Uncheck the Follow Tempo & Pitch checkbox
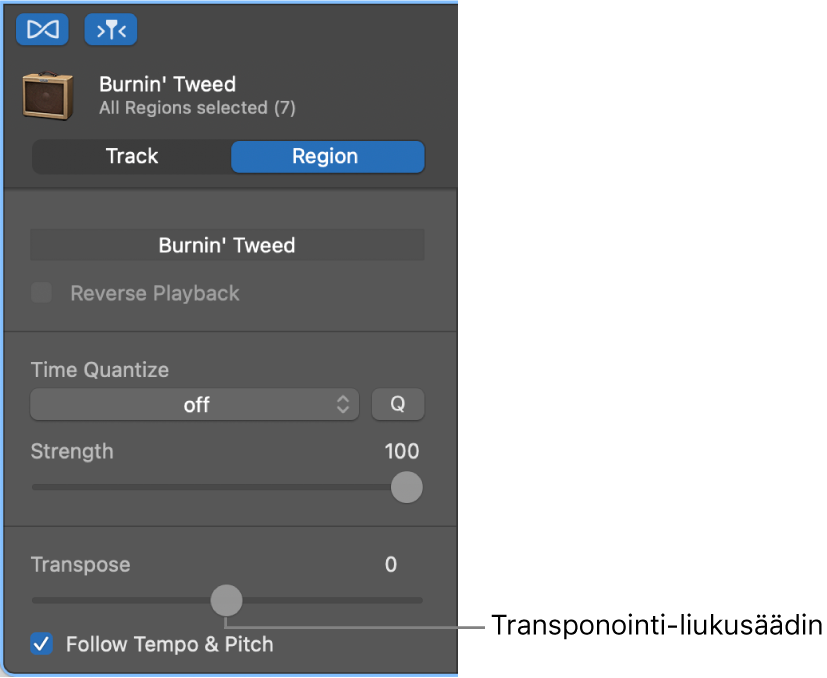The image size is (827, 678). click(42, 644)
